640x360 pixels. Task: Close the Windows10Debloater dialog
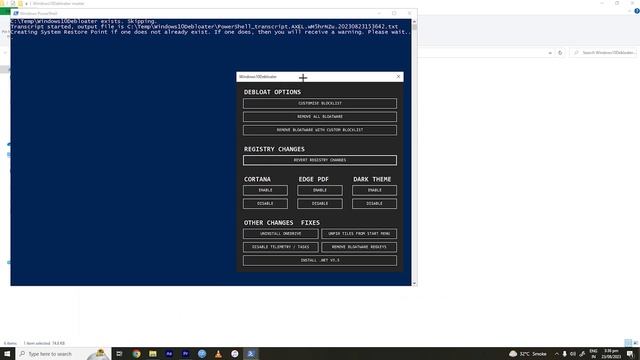coord(398,77)
